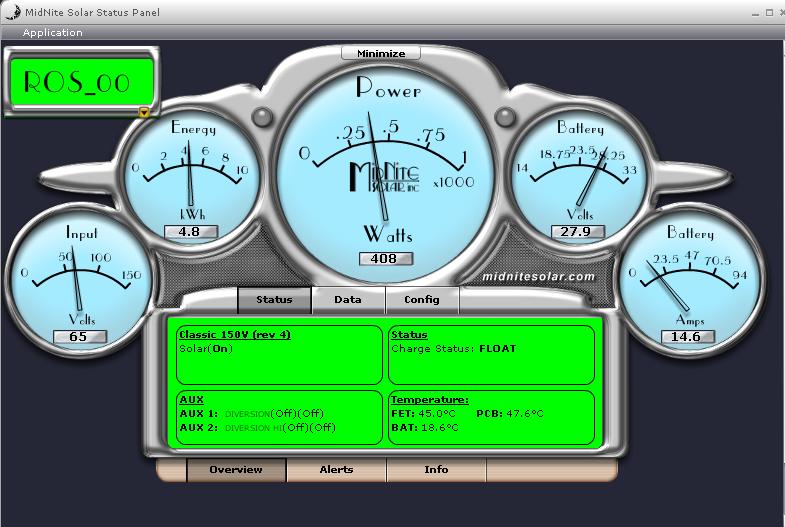Maximize the Status Panel window
The image size is (785, 527).
pos(769,13)
